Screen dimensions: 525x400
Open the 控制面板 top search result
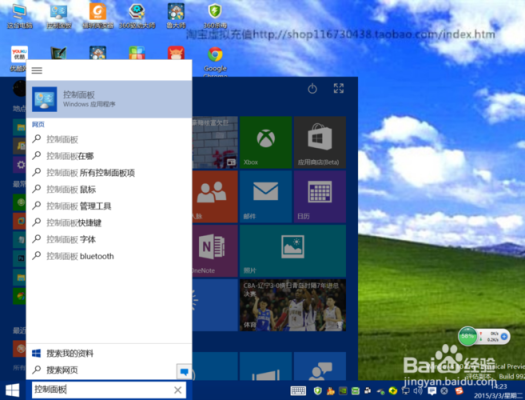(x=109, y=99)
